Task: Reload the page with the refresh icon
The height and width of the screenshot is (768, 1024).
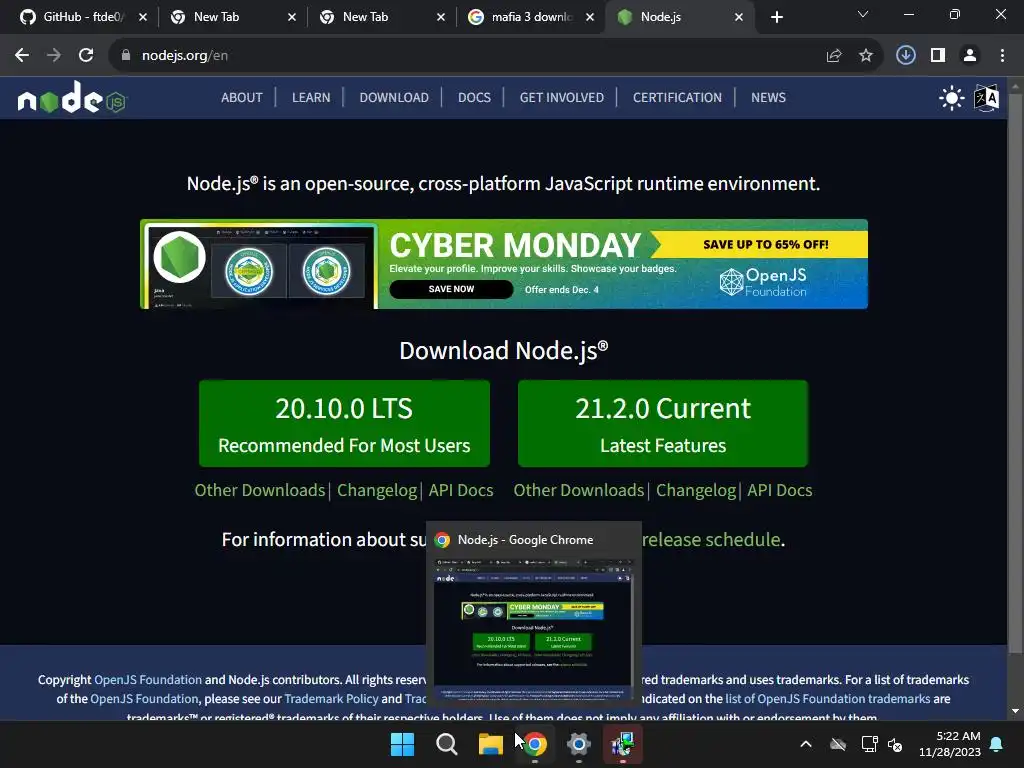Action: (x=86, y=56)
